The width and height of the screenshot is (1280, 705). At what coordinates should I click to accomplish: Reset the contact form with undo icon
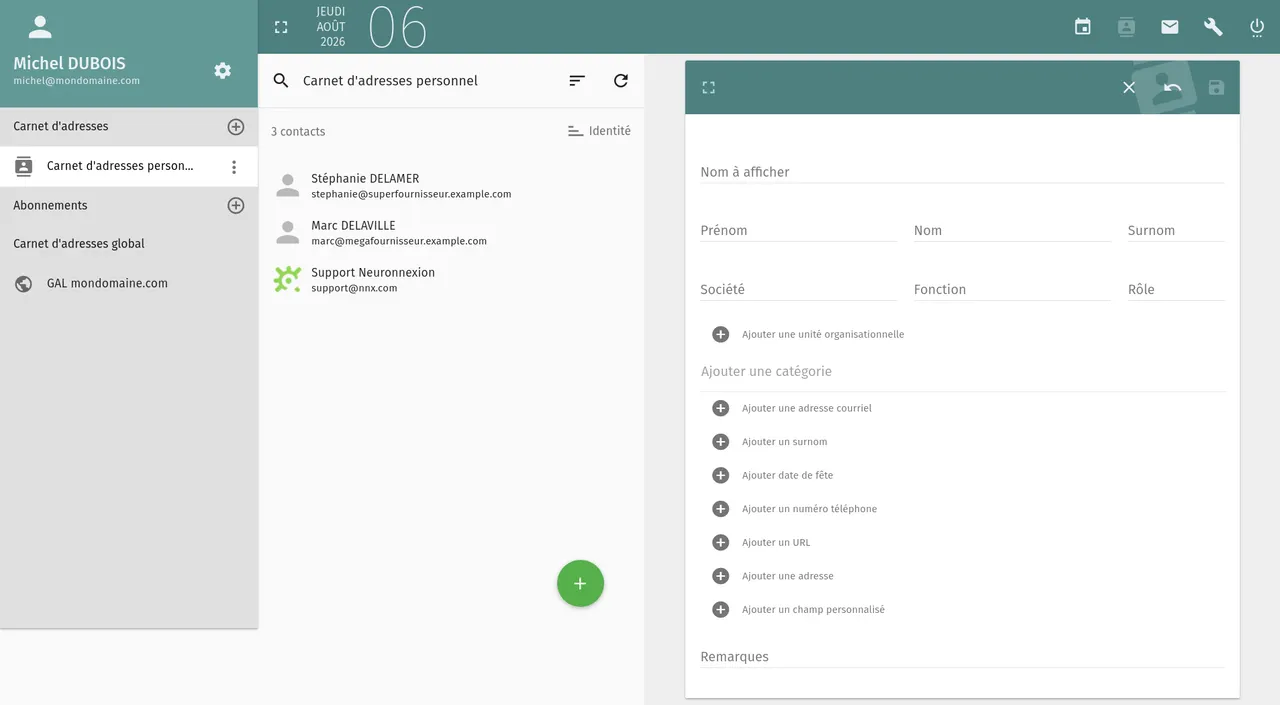pos(1173,88)
